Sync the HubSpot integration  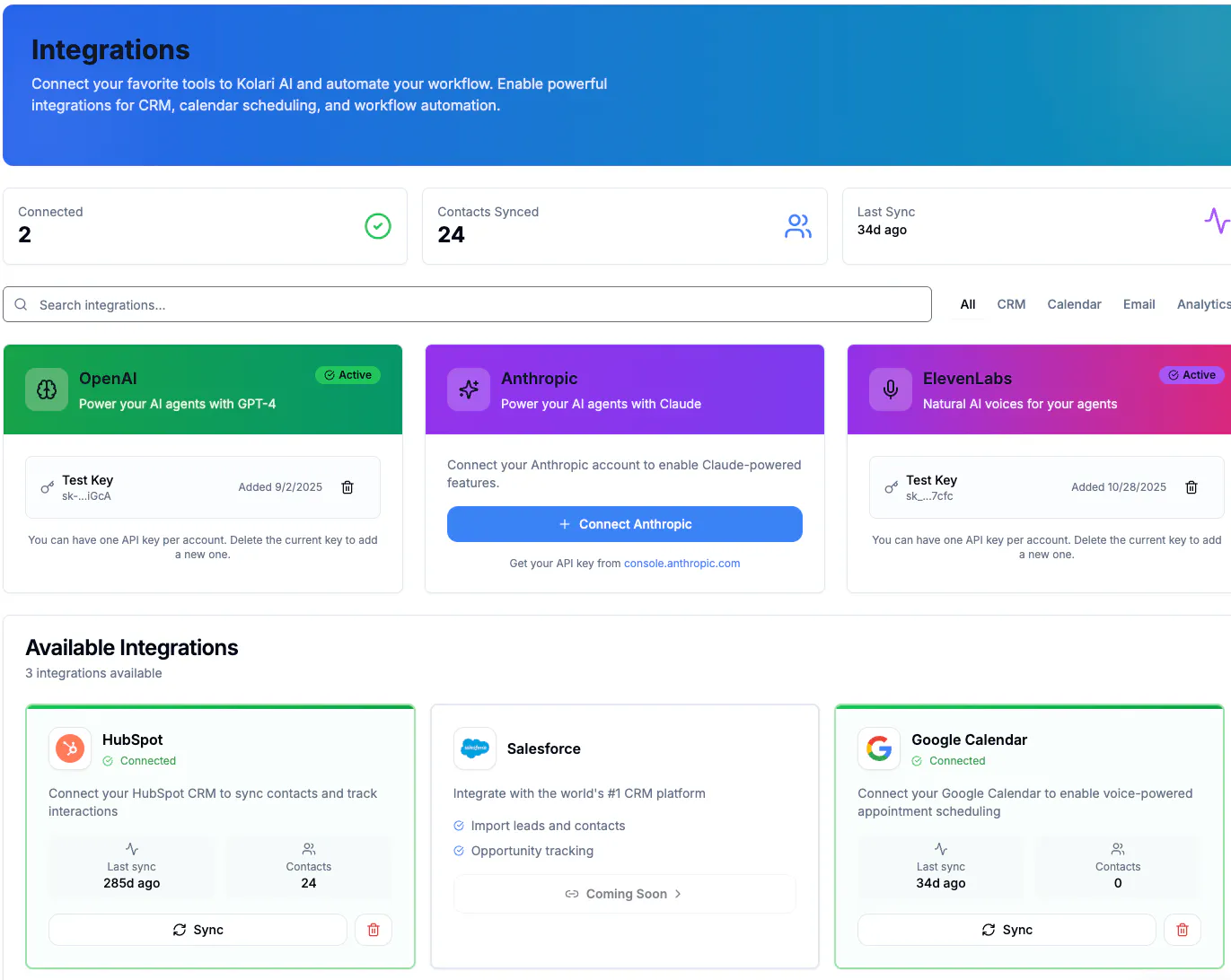point(198,930)
